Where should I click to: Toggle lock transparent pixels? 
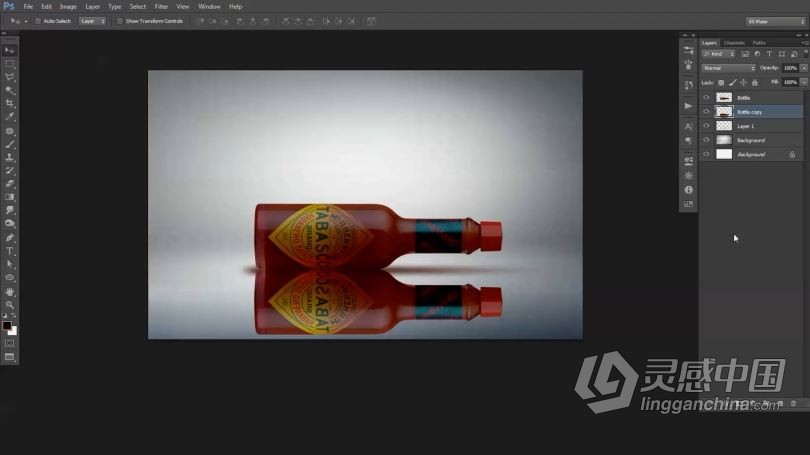pyautogui.click(x=721, y=83)
